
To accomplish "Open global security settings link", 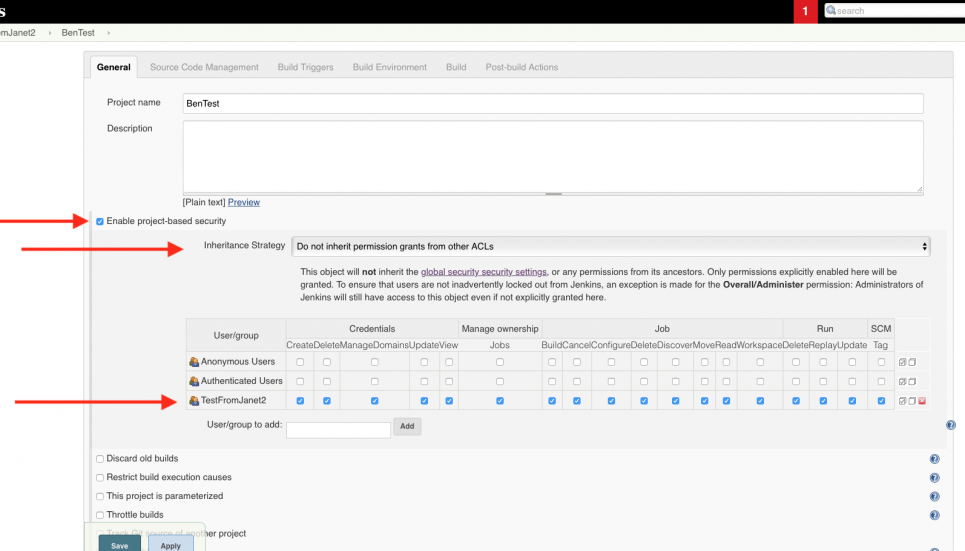I will 483,272.
